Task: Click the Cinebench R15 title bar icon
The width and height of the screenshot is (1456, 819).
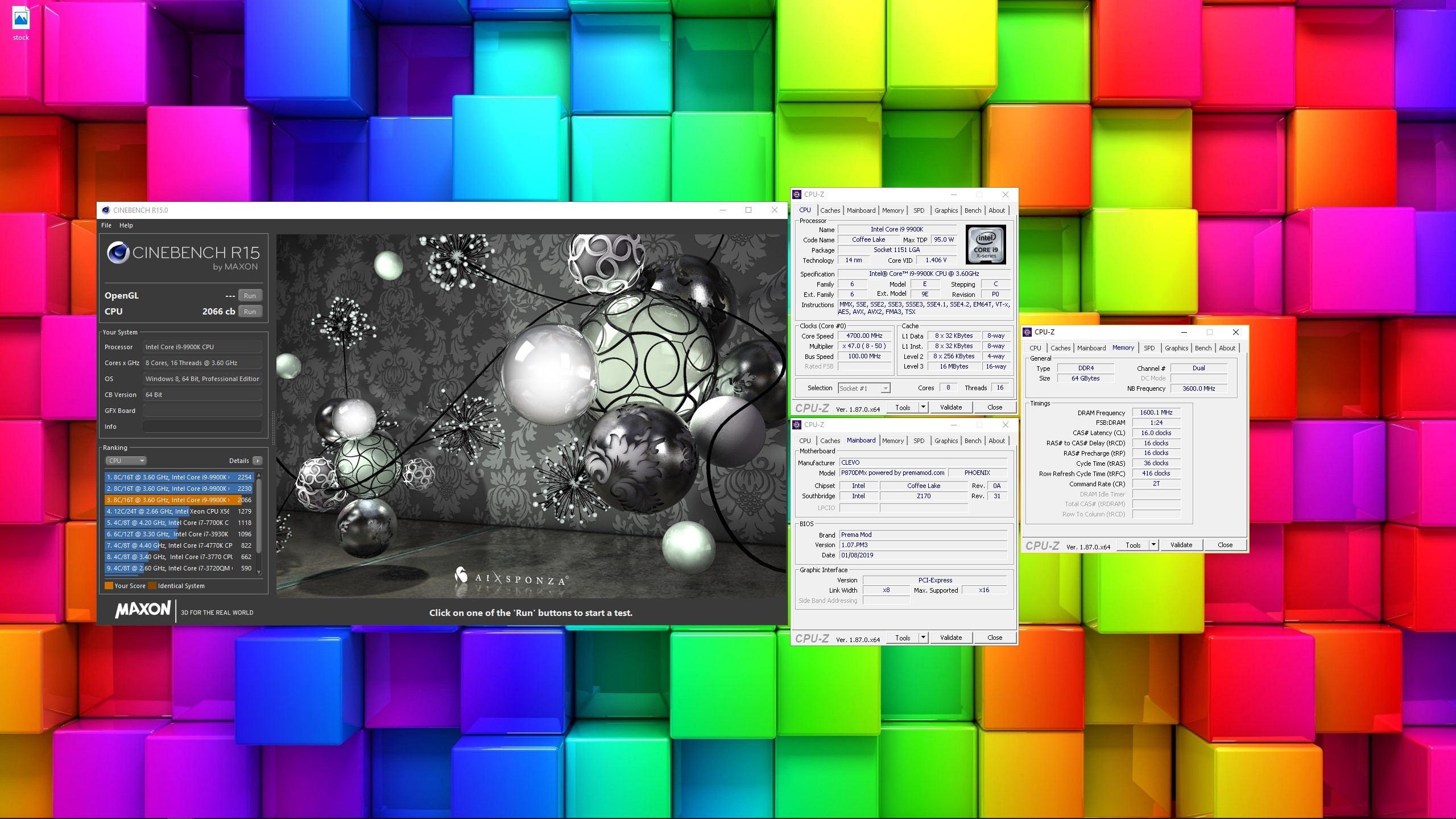Action: tap(106, 210)
